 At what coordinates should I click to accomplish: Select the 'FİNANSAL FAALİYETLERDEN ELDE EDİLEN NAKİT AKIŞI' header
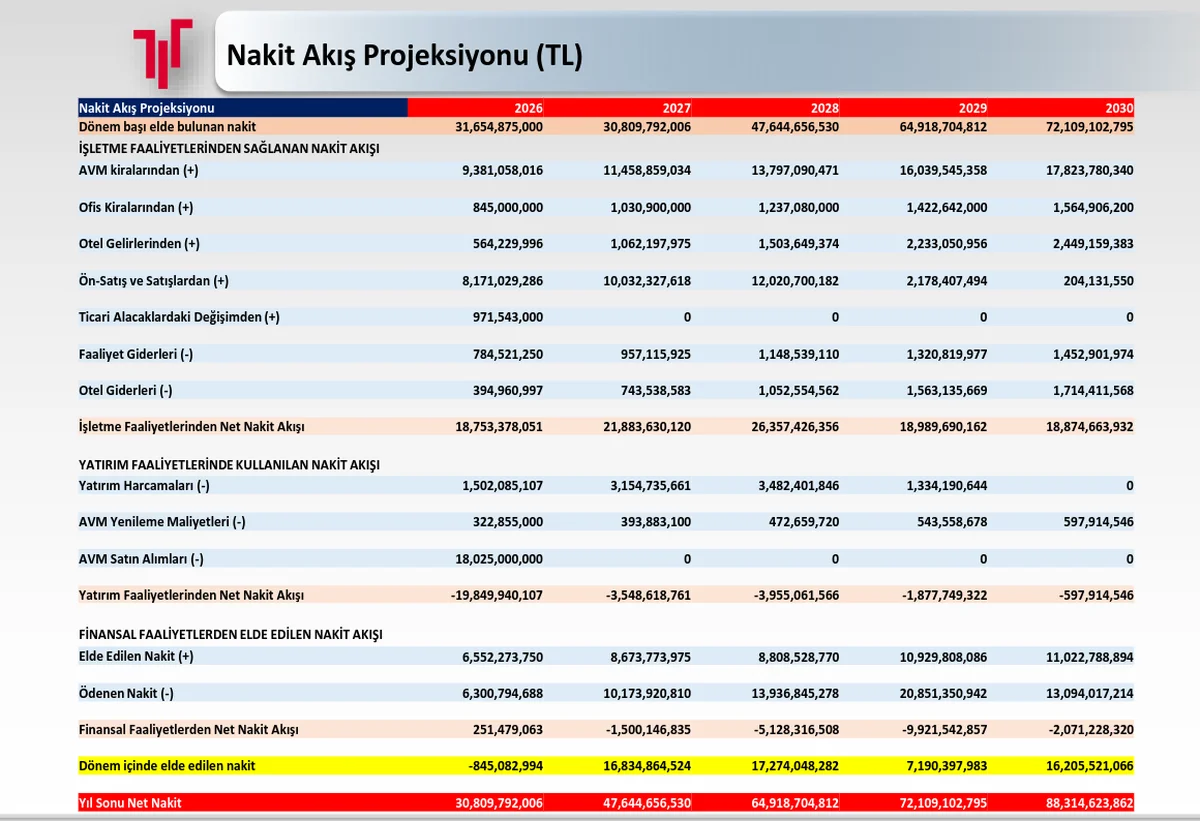coord(232,633)
